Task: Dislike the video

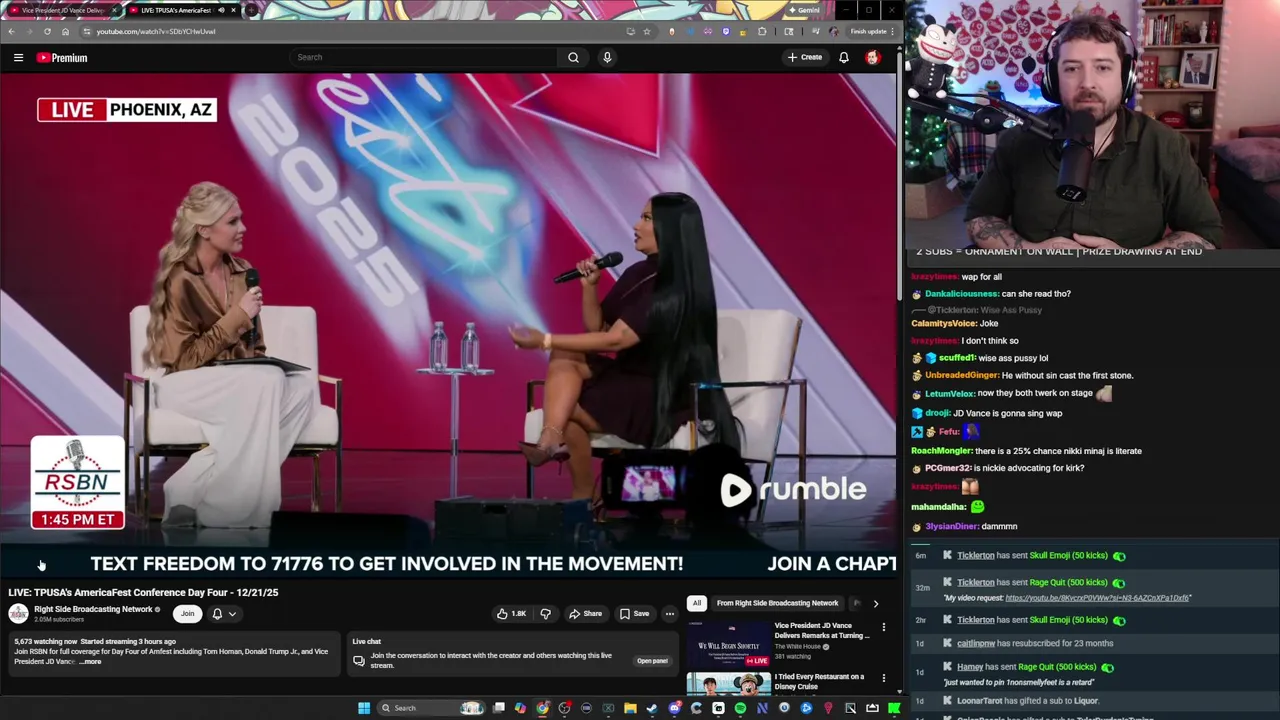Action: click(545, 614)
